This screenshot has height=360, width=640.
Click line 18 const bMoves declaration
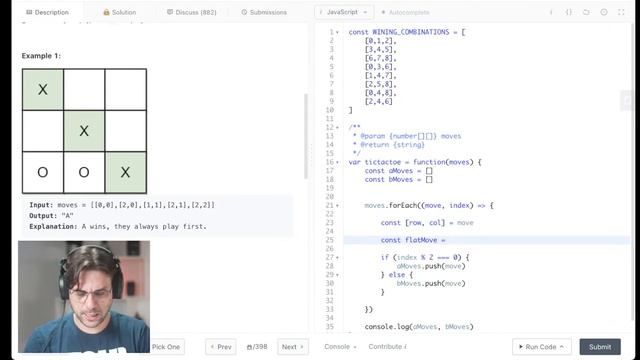(x=398, y=180)
